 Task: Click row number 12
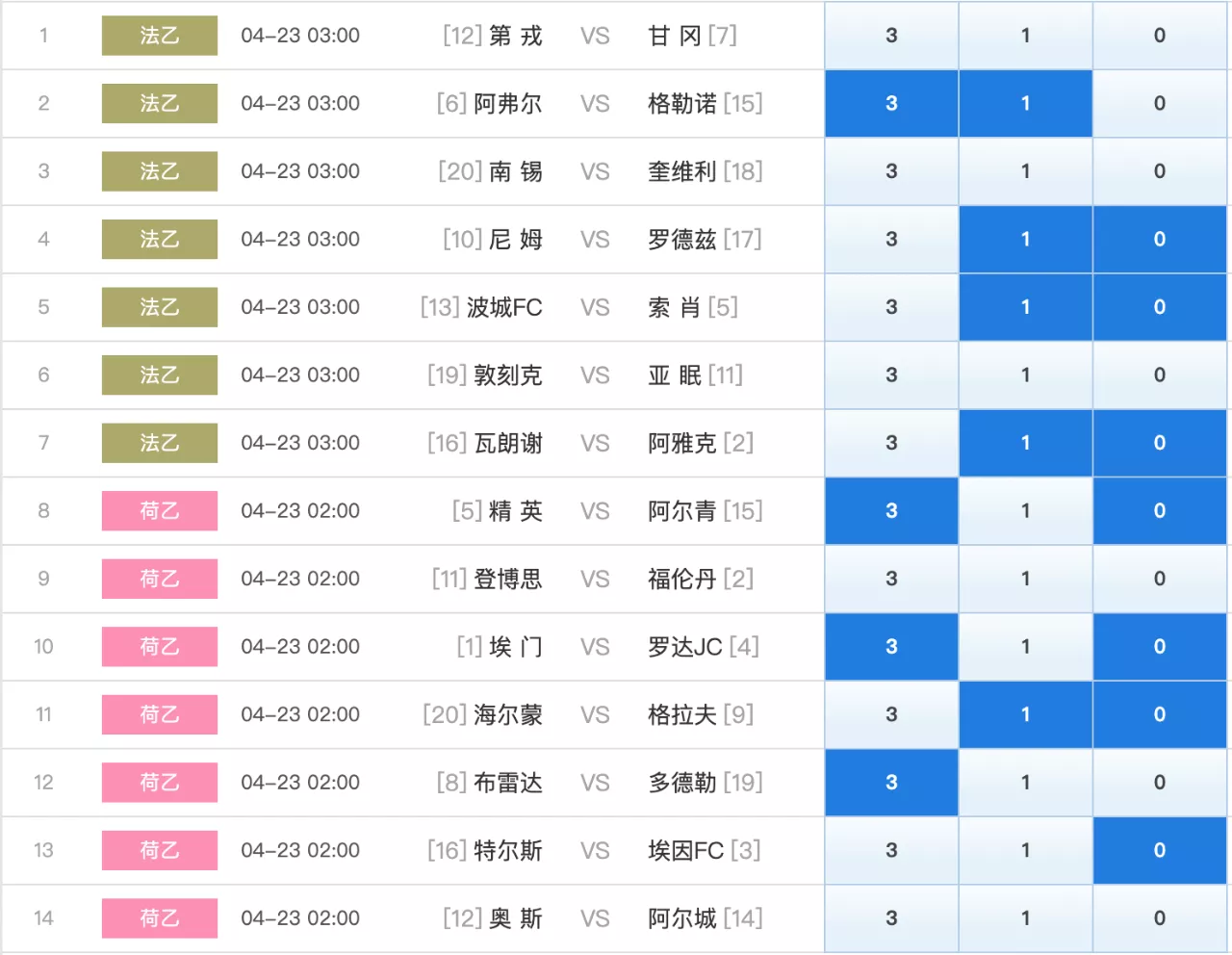coord(43,782)
